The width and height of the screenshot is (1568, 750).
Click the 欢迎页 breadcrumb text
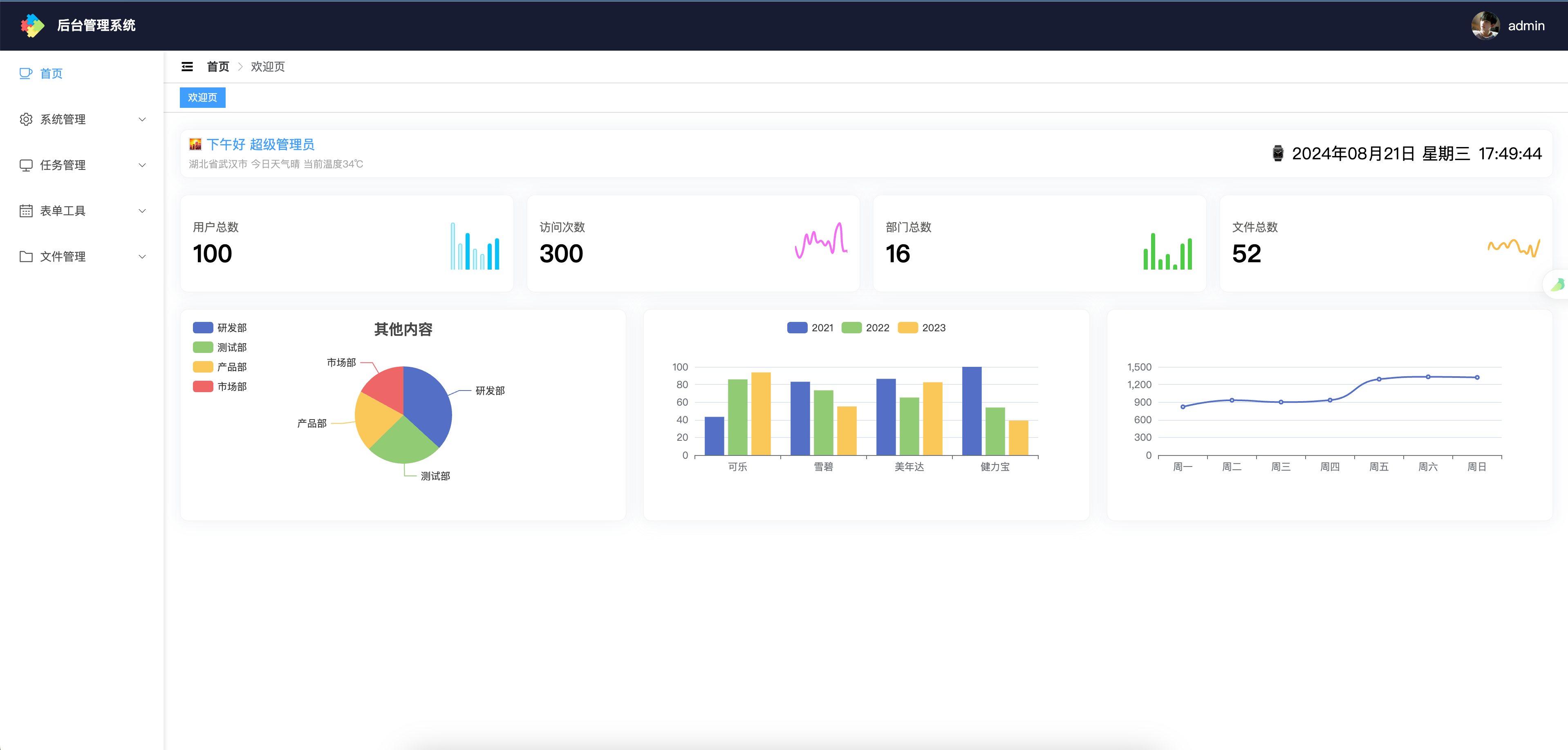pos(268,67)
